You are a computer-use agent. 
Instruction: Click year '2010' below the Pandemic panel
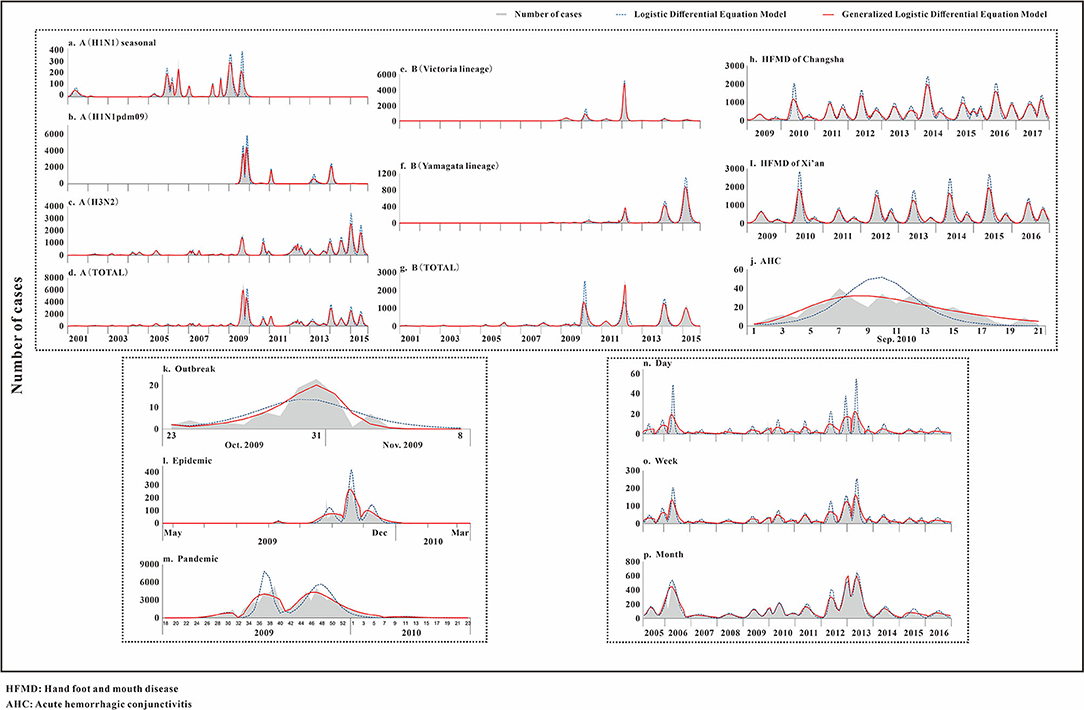pos(411,633)
